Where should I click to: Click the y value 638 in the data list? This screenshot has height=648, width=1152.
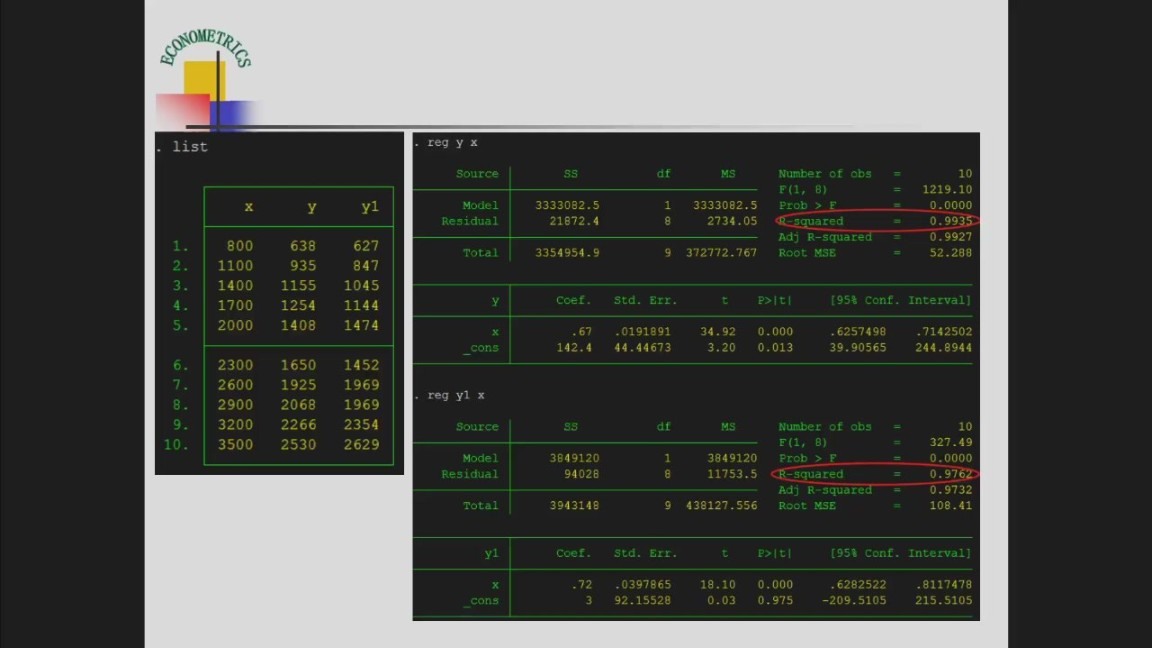click(x=303, y=246)
